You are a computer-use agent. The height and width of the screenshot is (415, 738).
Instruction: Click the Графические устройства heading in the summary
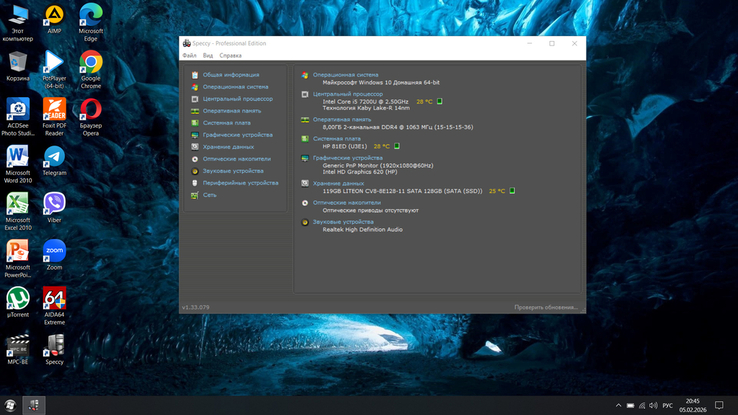(x=348, y=158)
